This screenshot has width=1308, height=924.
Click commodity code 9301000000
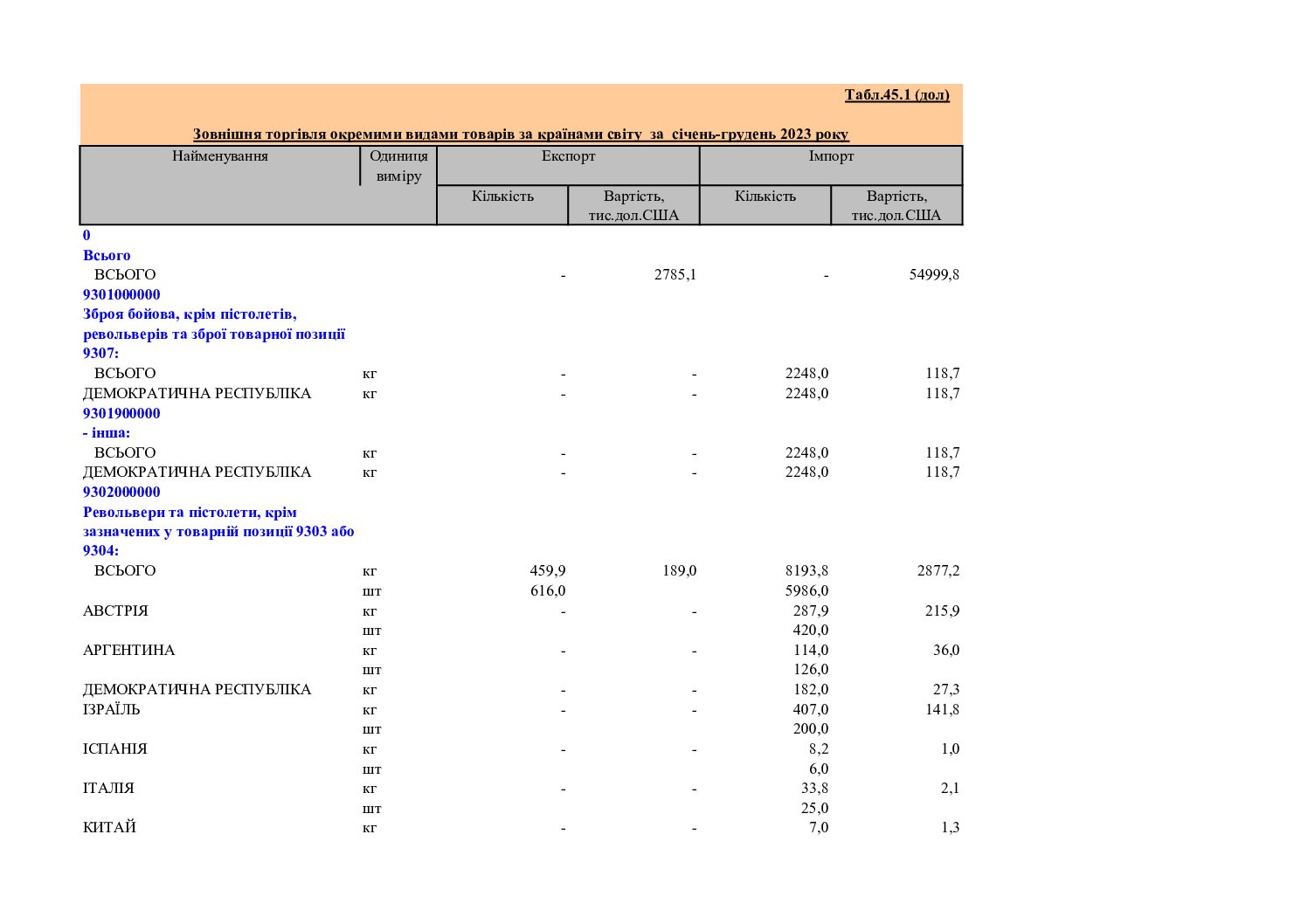[121, 294]
